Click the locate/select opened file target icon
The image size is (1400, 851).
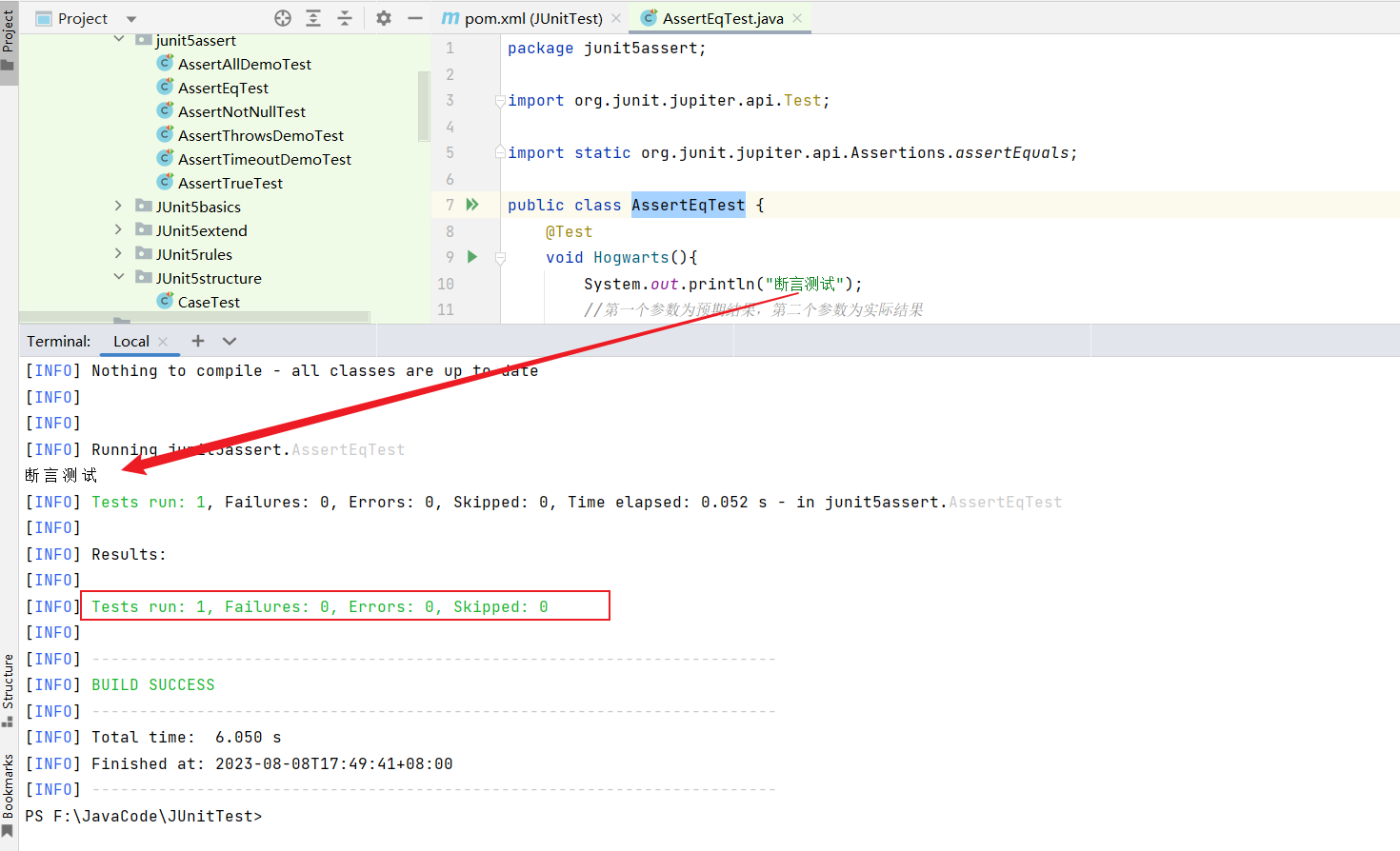click(283, 18)
